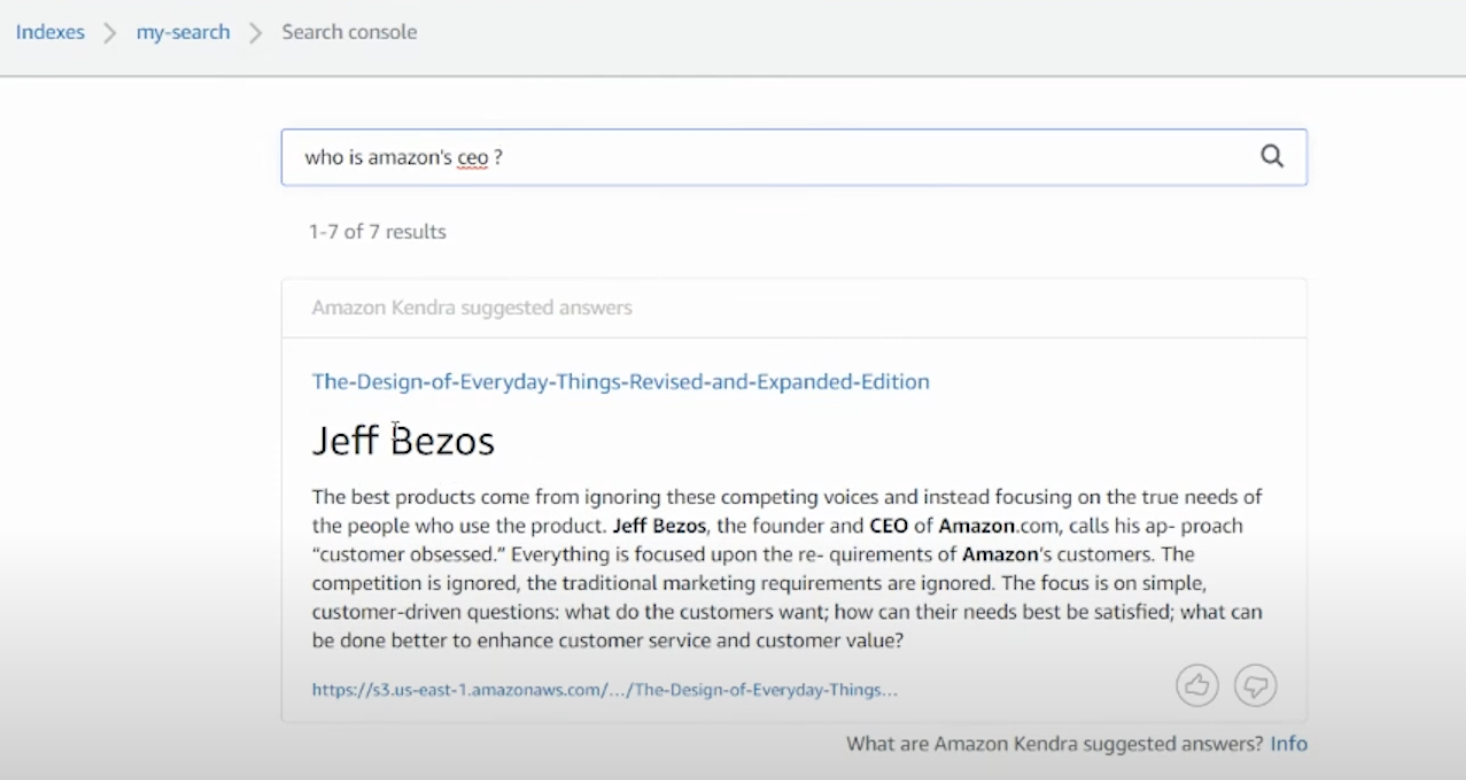
Task: Click the Info link about suggested answers
Action: (1289, 744)
